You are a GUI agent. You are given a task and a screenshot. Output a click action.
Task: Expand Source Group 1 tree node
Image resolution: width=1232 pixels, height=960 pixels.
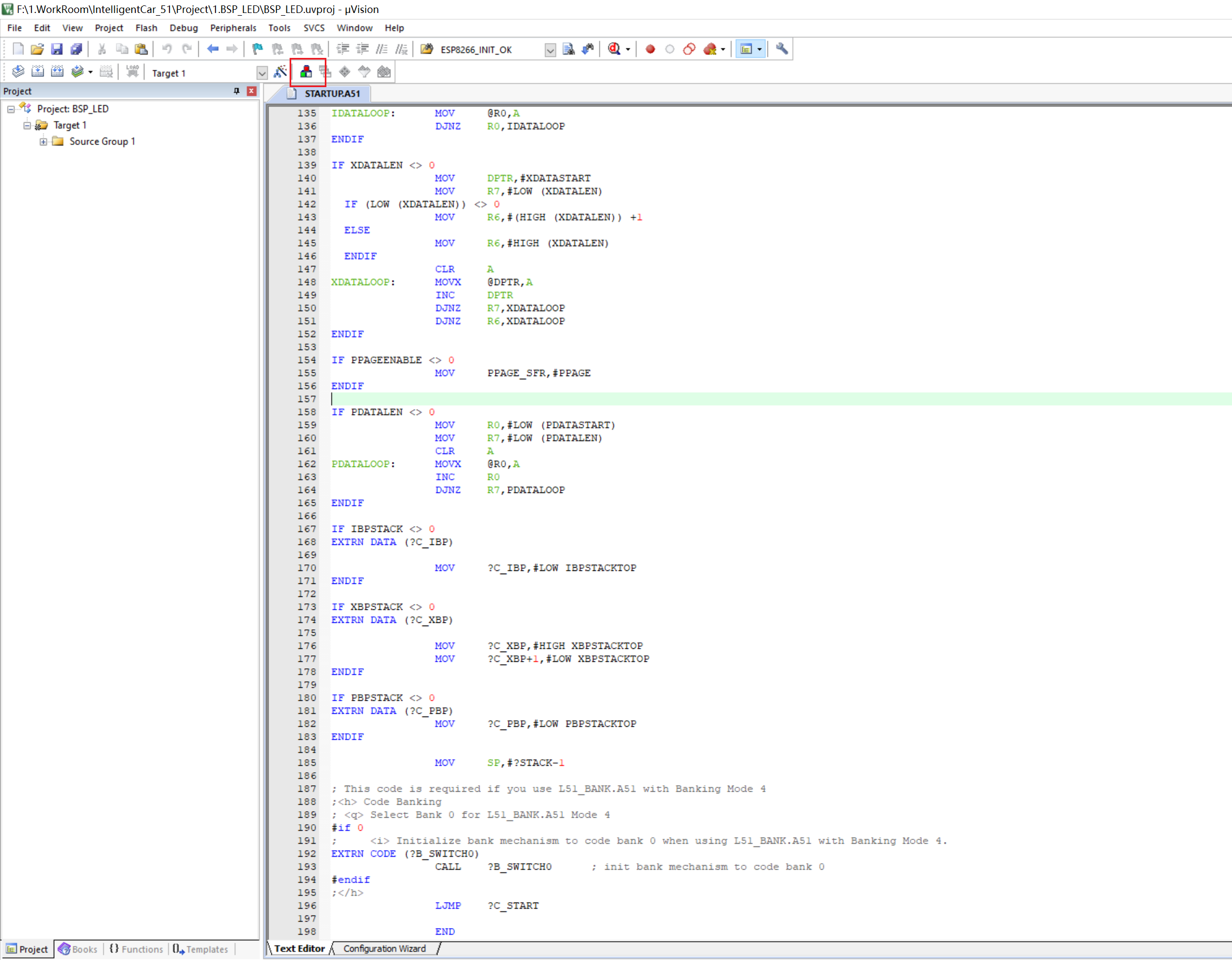click(43, 142)
